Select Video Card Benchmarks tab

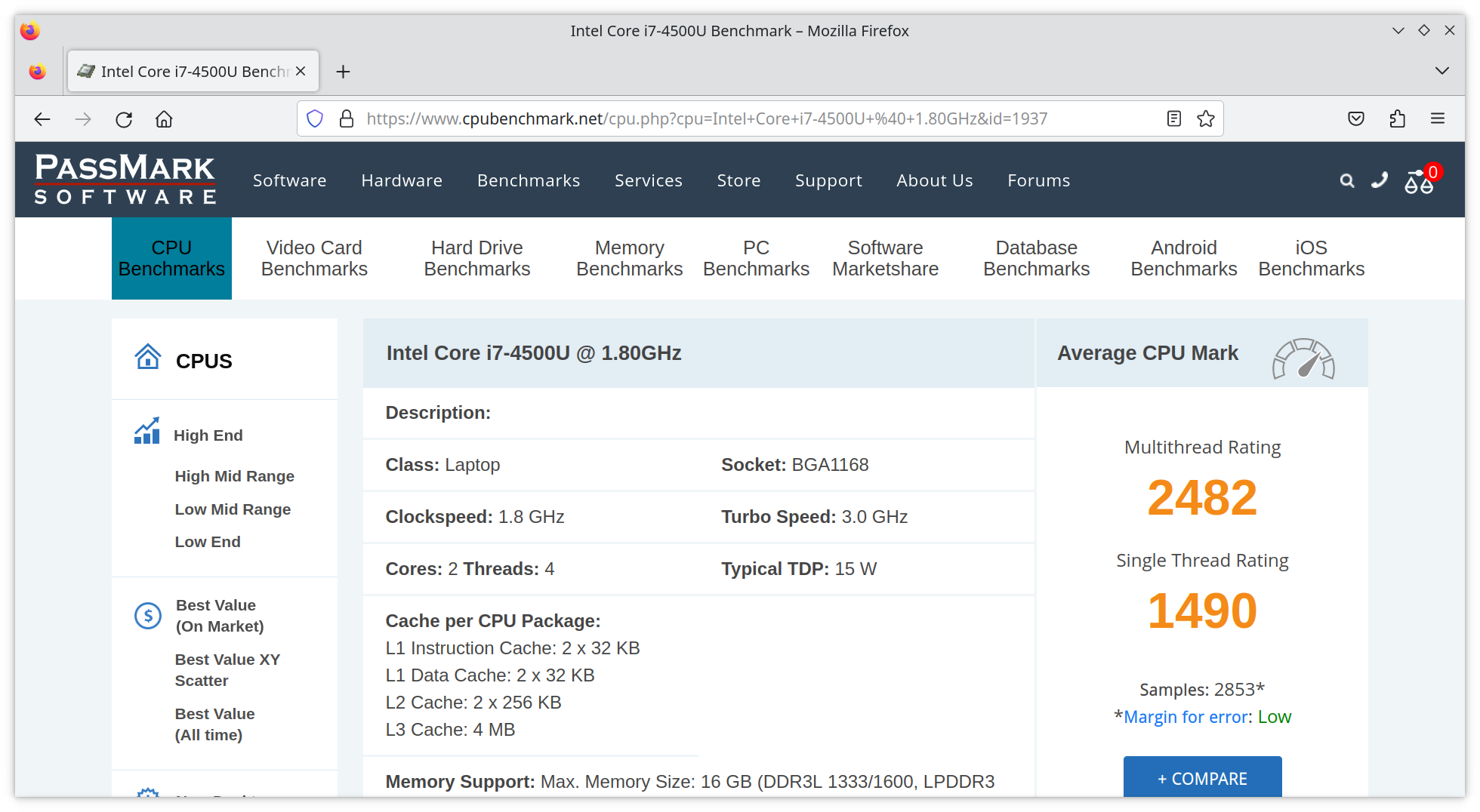coord(314,258)
